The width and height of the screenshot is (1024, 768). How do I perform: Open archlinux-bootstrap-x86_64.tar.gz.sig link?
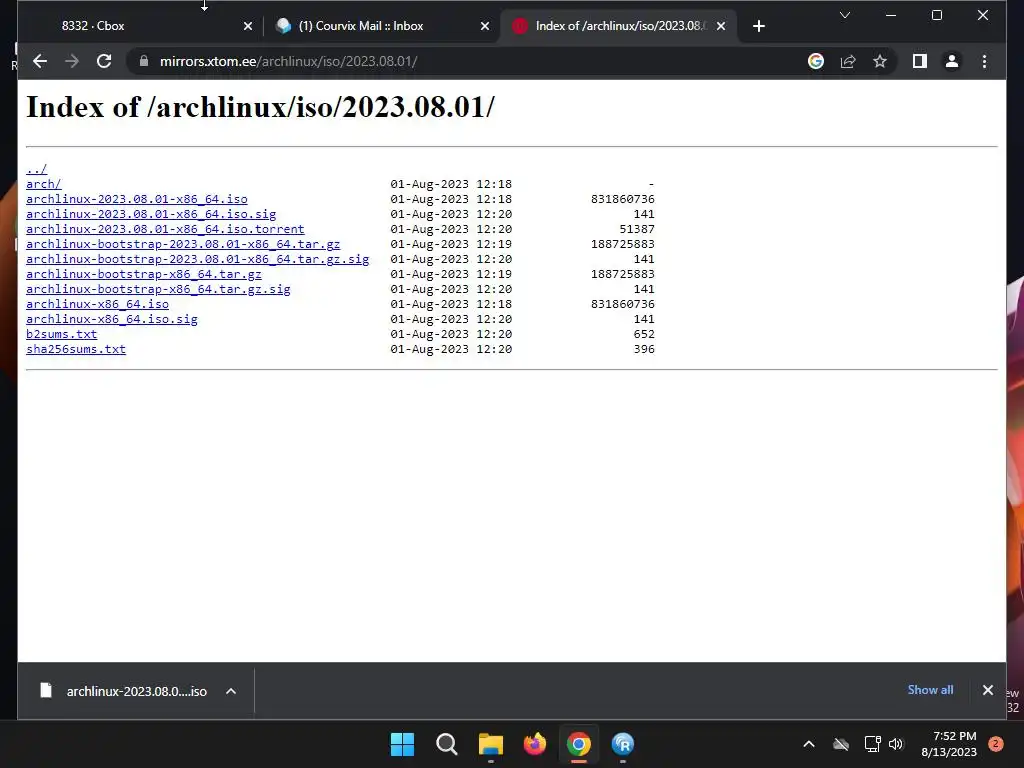coord(158,289)
